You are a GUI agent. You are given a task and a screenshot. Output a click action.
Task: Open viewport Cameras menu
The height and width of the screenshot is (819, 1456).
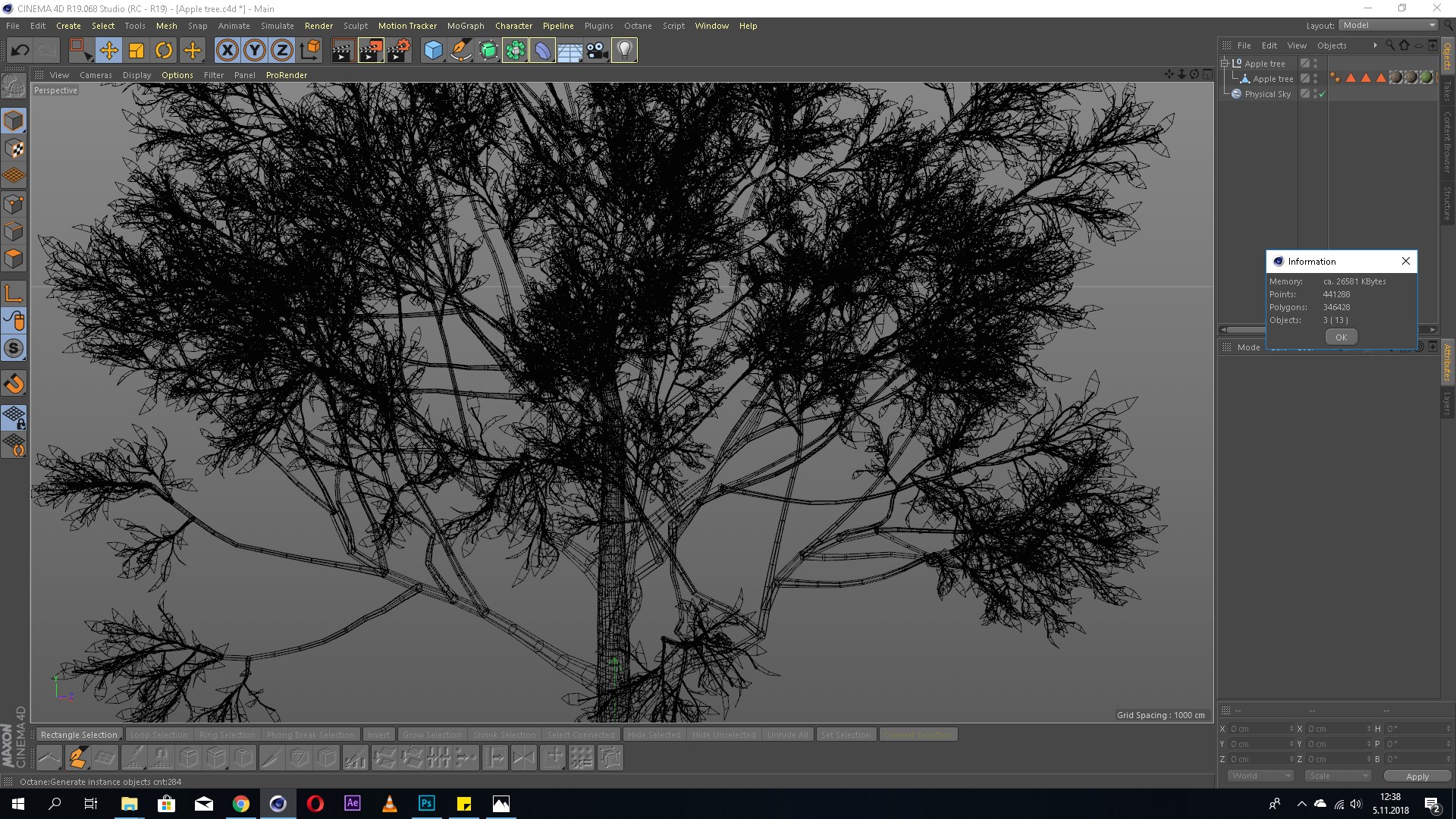96,75
